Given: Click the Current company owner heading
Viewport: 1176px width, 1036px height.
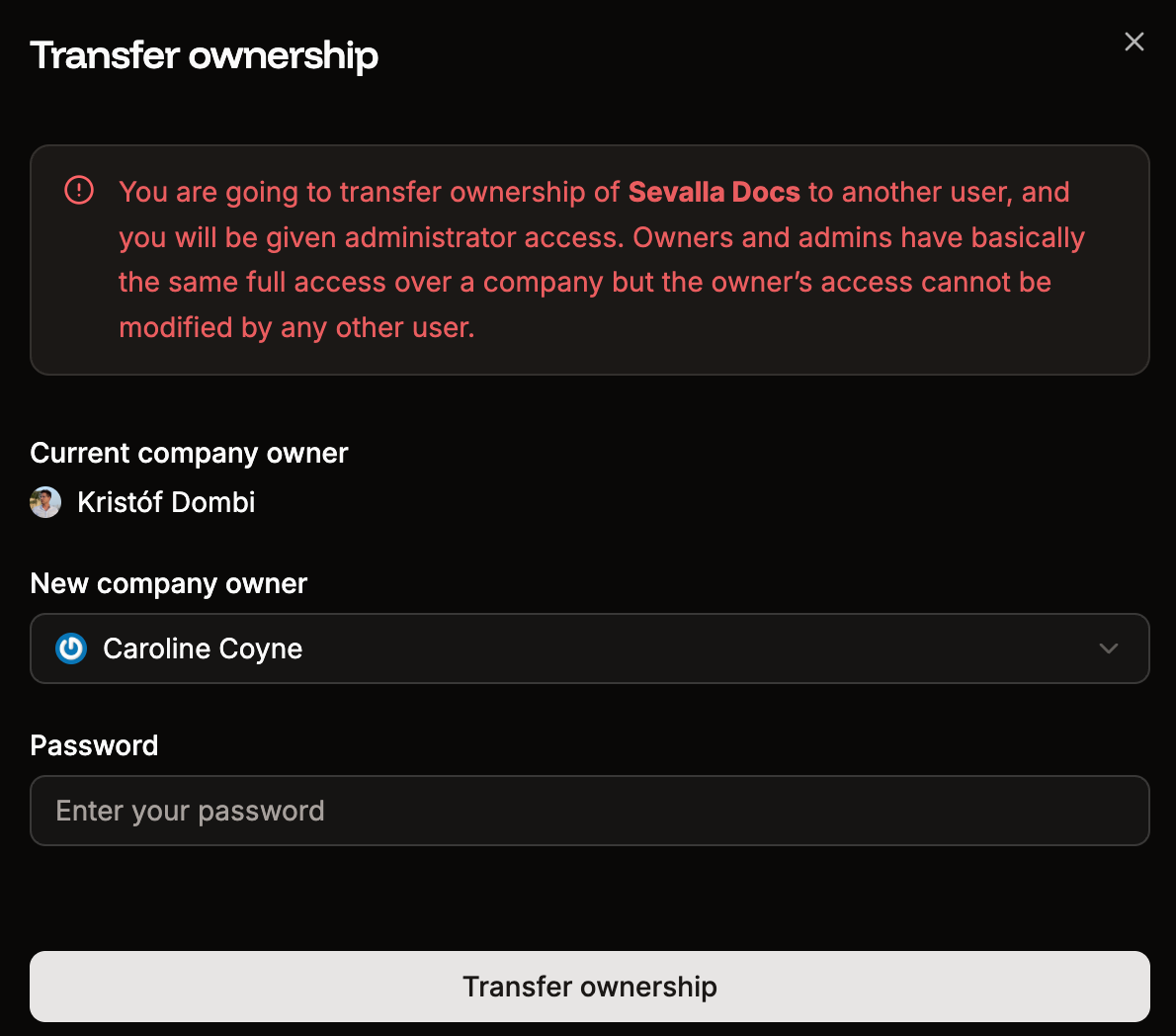Looking at the screenshot, I should 189,453.
